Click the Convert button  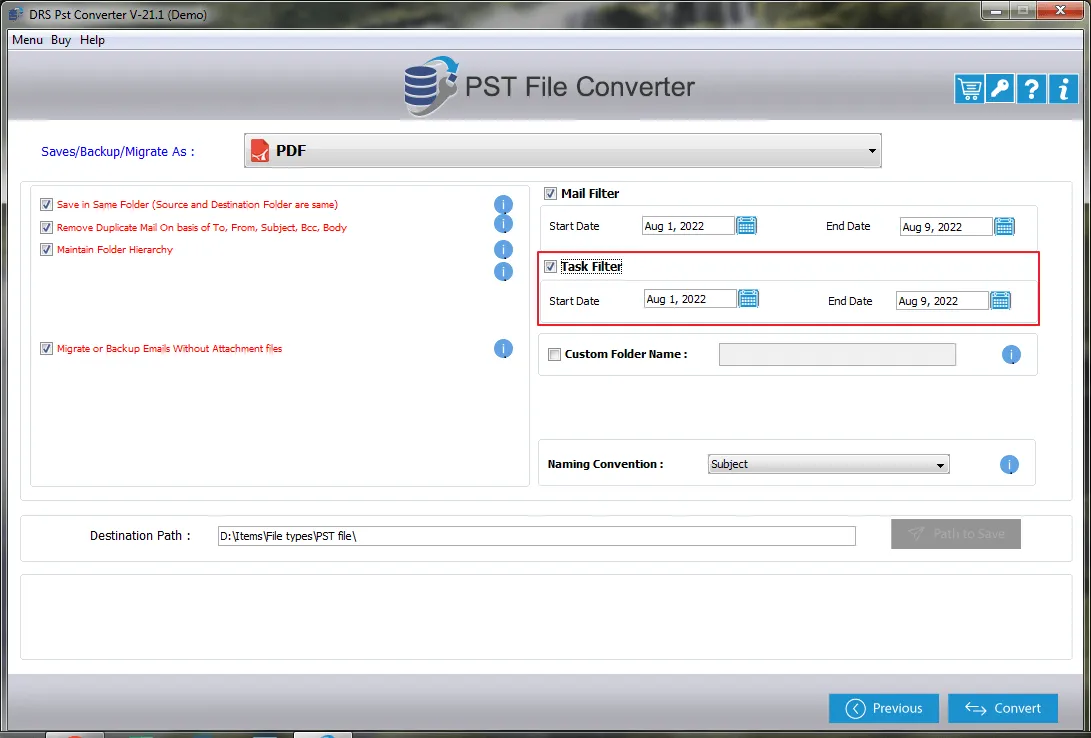1002,708
